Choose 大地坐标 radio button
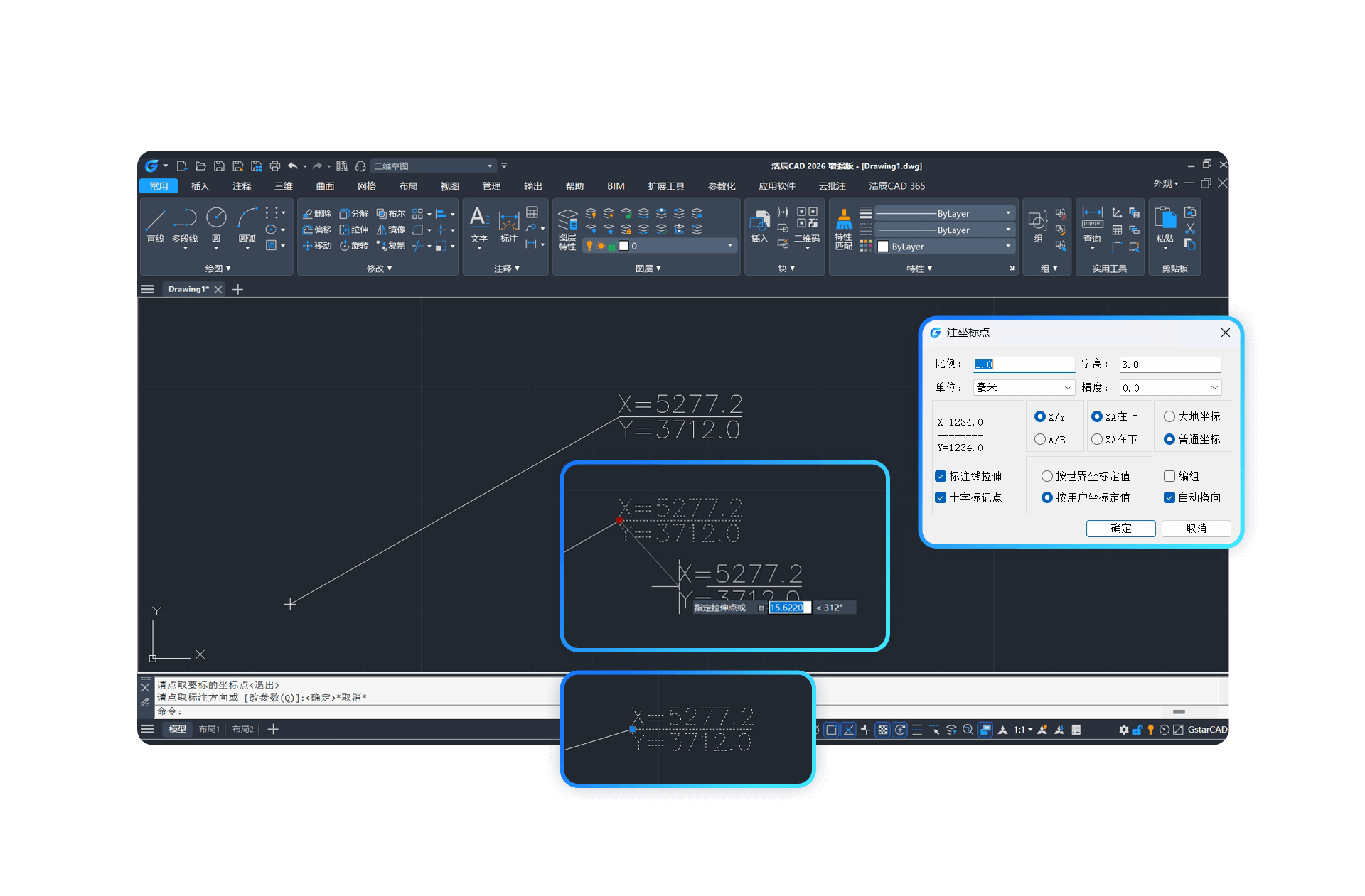The image size is (1365, 896). tap(1169, 416)
